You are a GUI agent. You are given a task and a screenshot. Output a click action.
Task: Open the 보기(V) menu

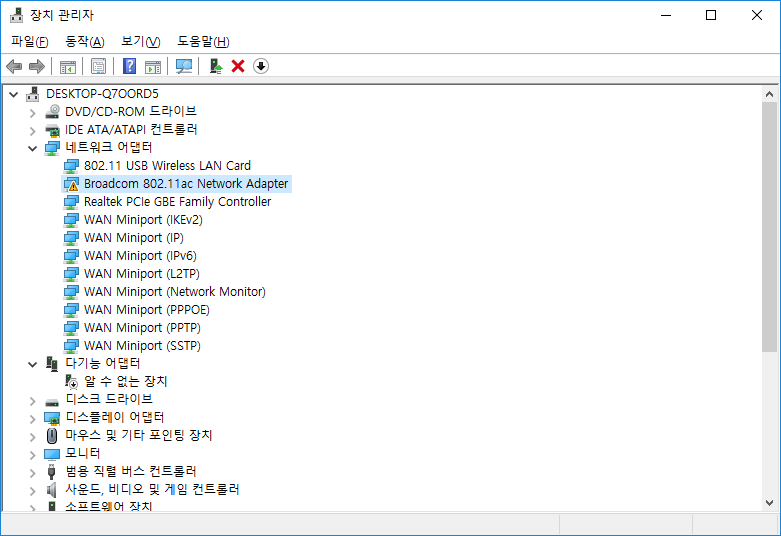(x=140, y=41)
